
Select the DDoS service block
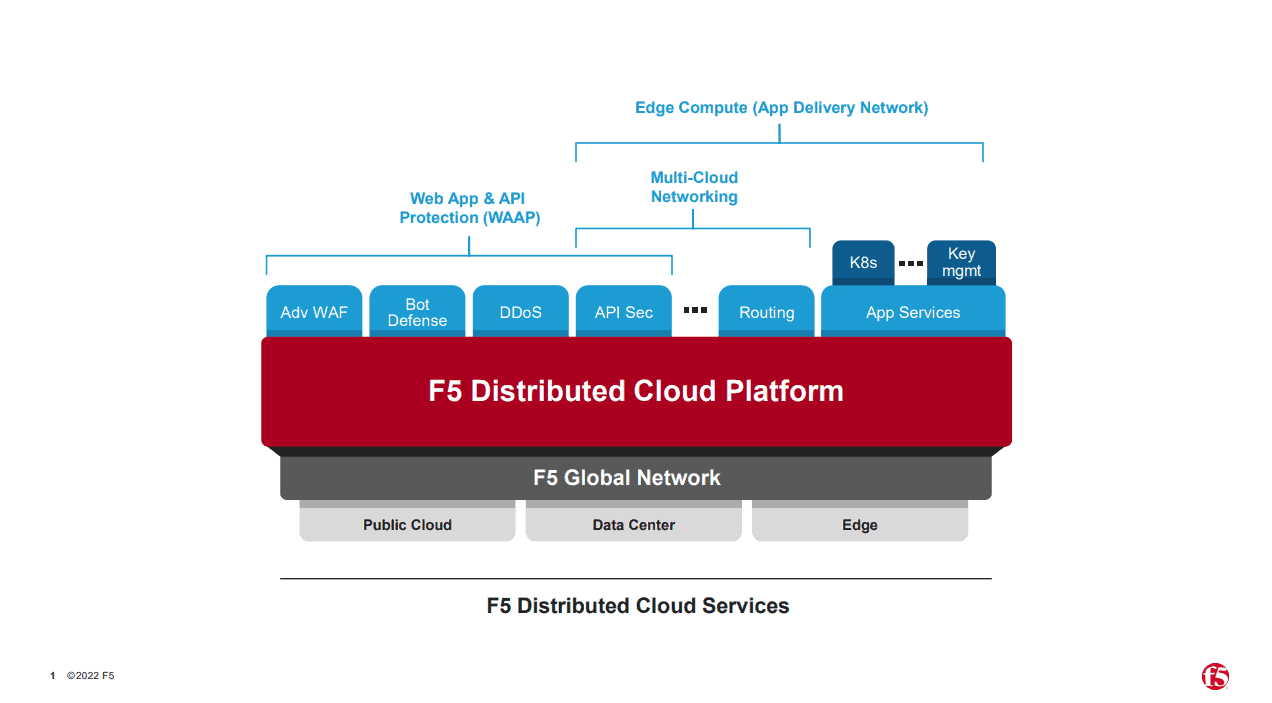point(520,312)
